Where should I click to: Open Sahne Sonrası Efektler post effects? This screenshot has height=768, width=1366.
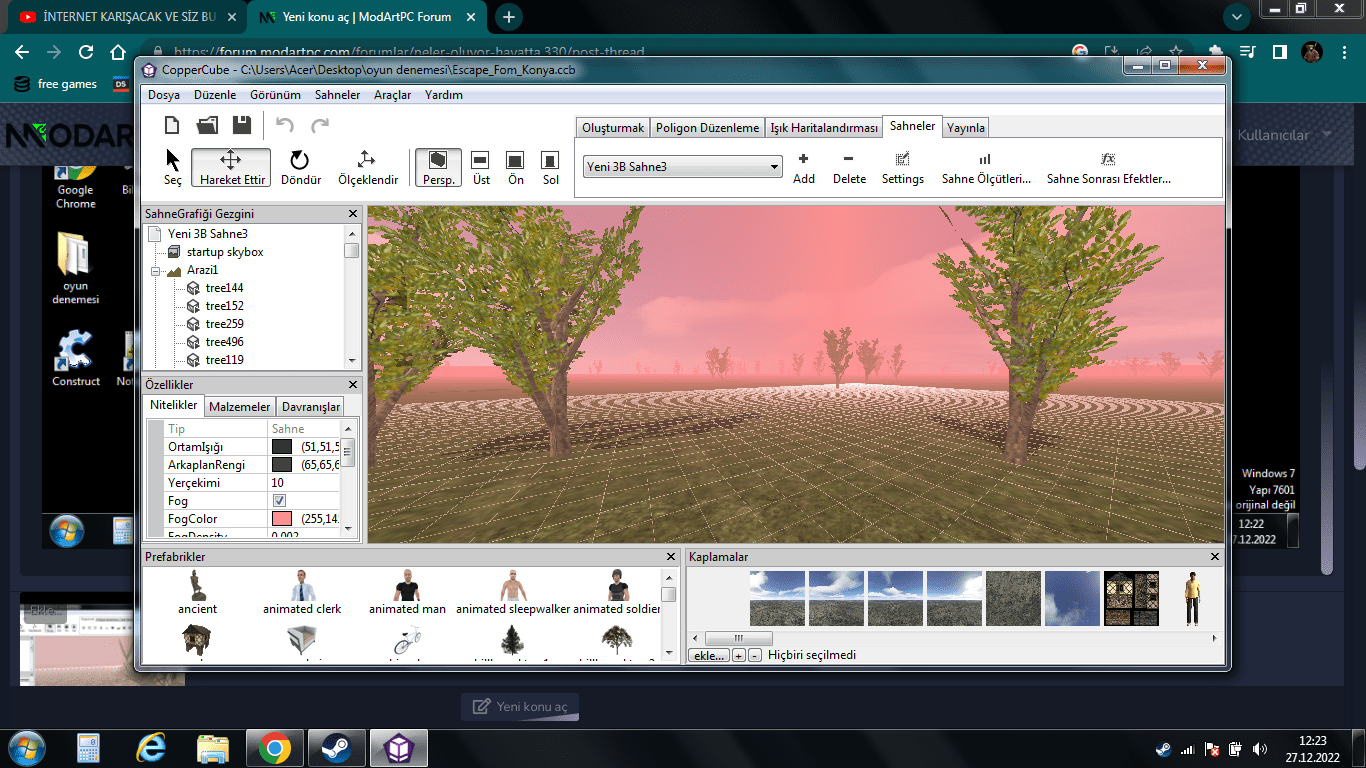(x=1108, y=168)
